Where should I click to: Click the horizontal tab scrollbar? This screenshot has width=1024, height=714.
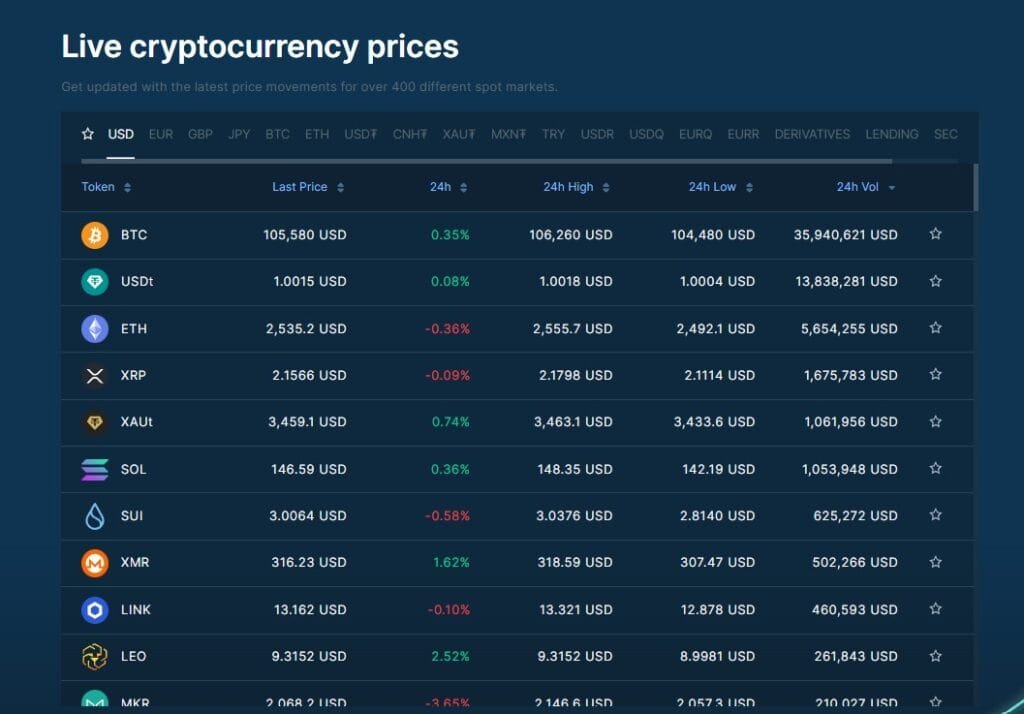(487, 161)
